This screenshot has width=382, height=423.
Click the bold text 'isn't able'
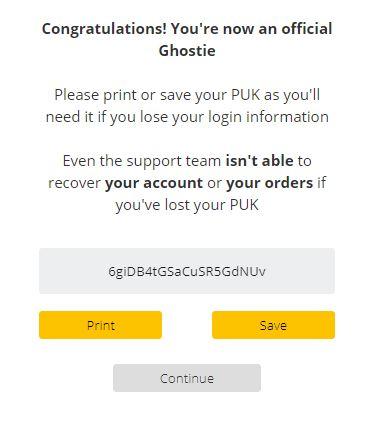tap(260, 161)
